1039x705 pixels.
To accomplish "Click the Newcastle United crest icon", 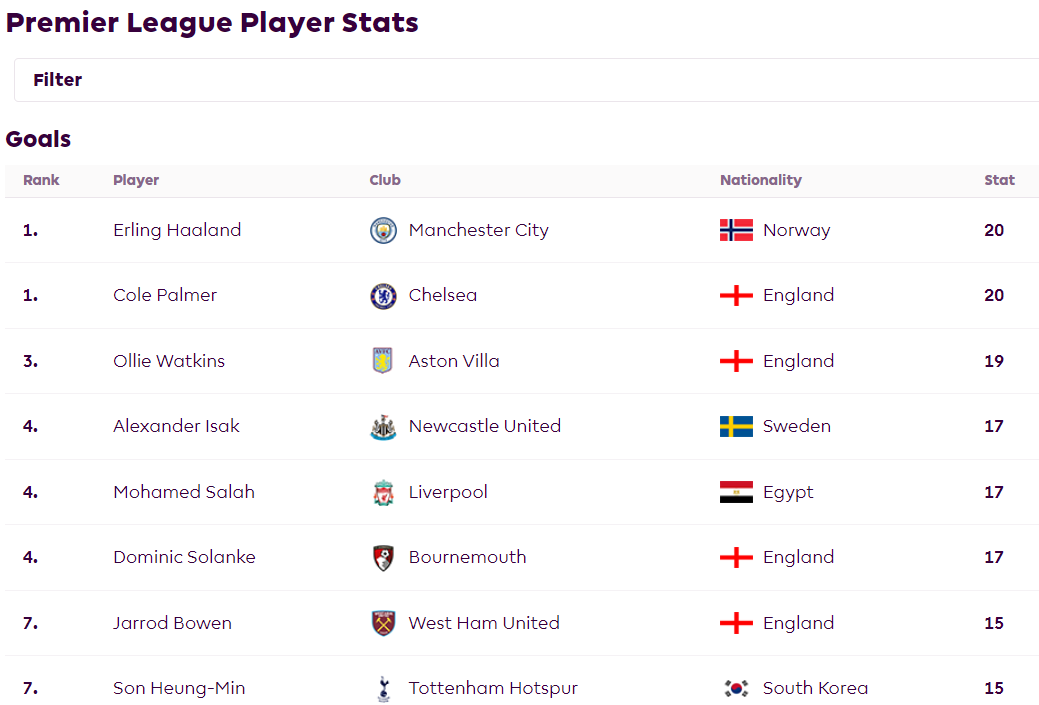I will 383,427.
